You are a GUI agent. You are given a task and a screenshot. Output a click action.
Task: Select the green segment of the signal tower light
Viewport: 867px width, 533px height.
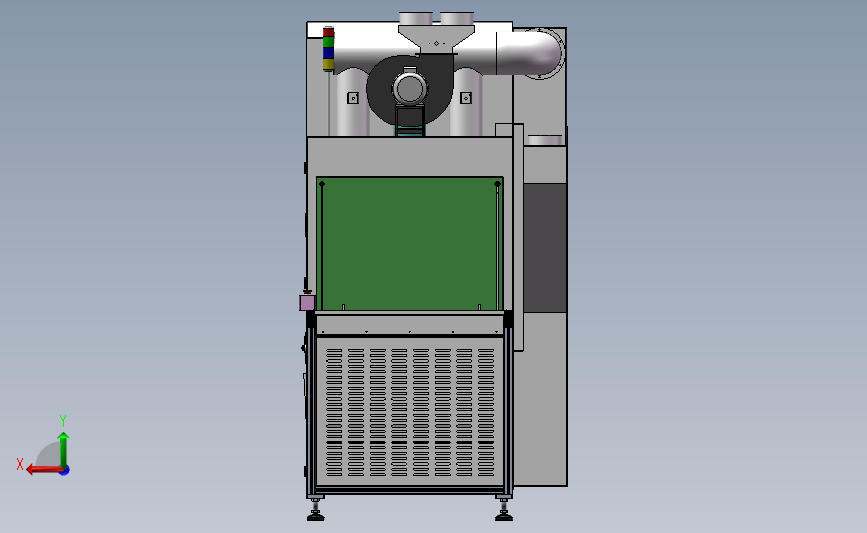click(x=328, y=42)
